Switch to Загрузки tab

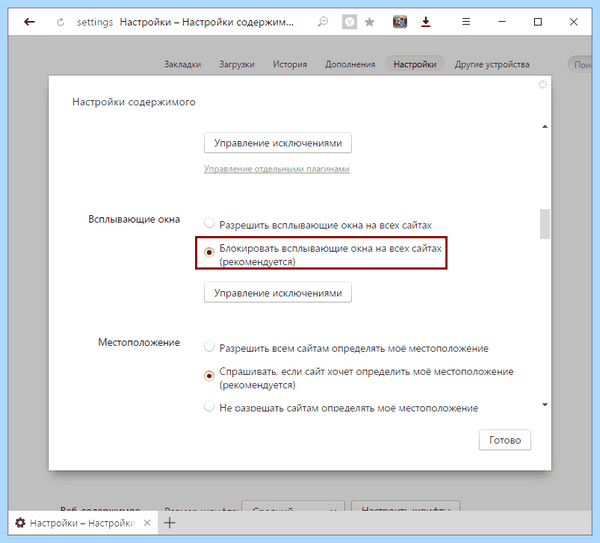pos(236,64)
